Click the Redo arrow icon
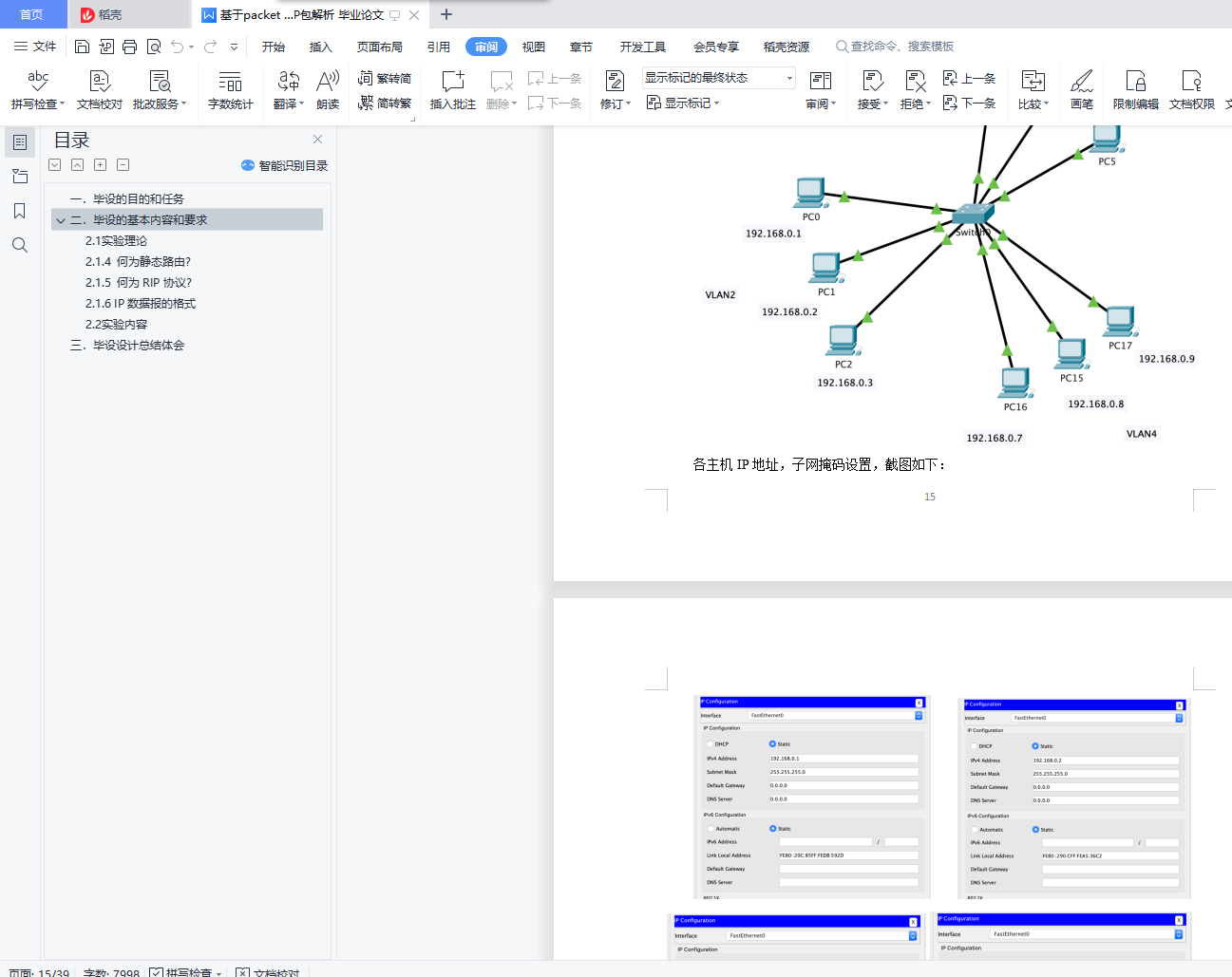This screenshot has width=1232, height=977. coord(210,47)
